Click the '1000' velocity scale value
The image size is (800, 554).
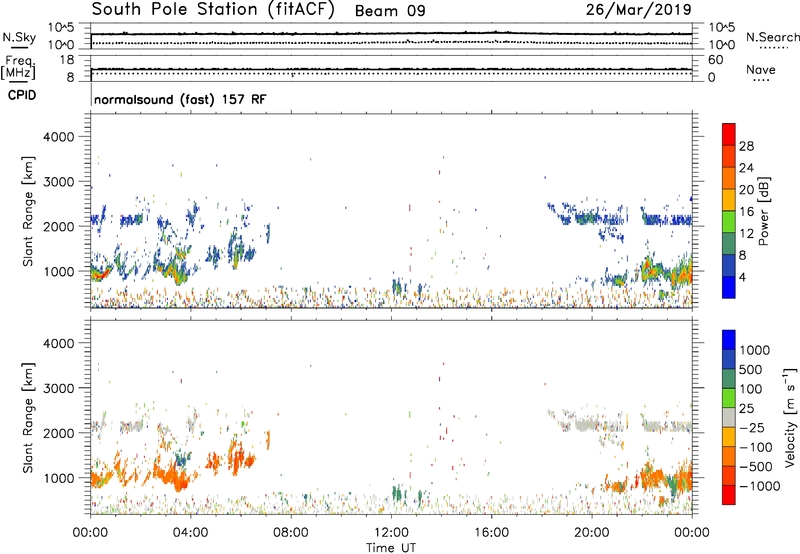[754, 350]
